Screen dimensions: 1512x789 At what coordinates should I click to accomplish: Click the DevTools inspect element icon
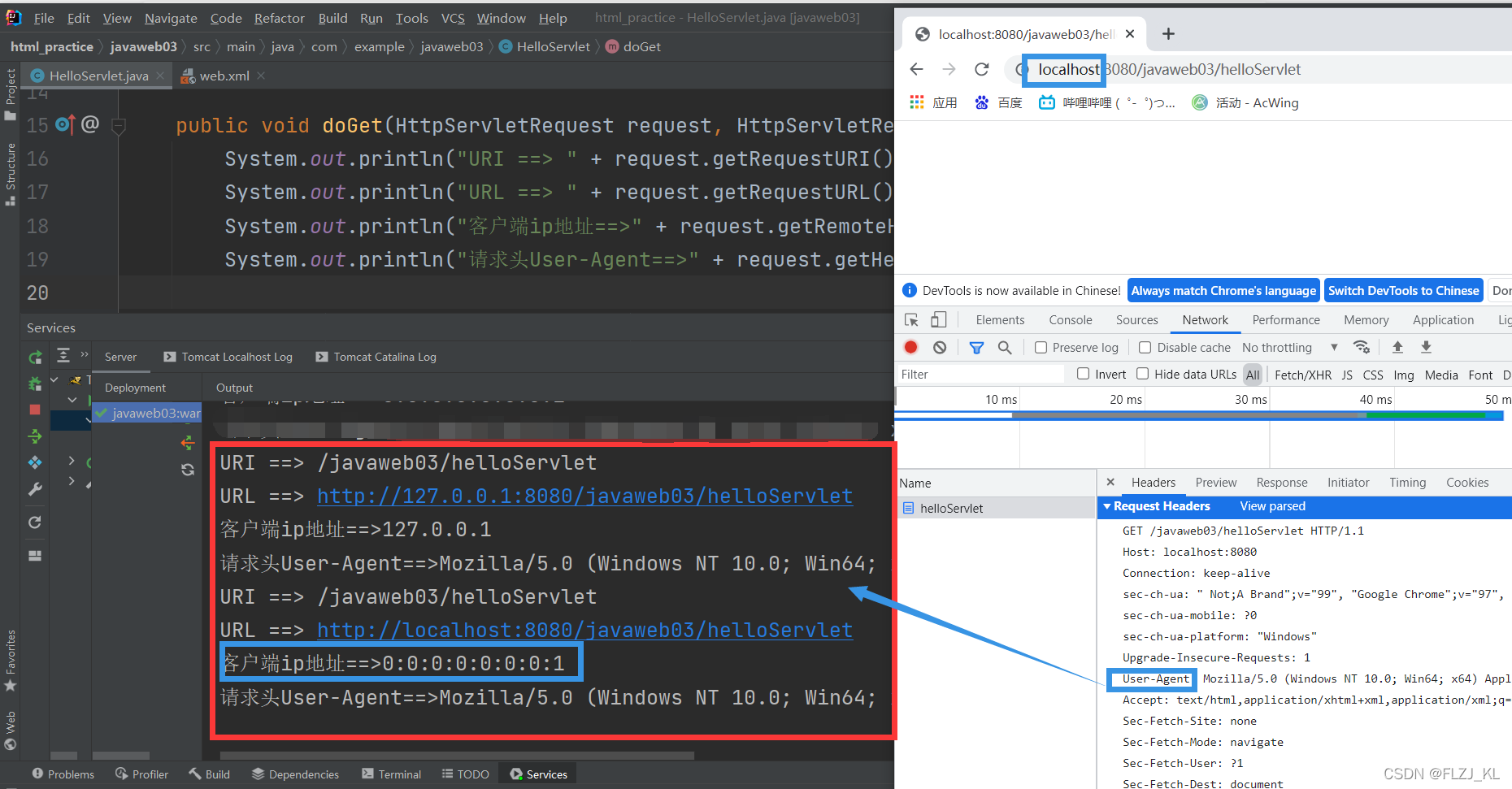coord(911,320)
